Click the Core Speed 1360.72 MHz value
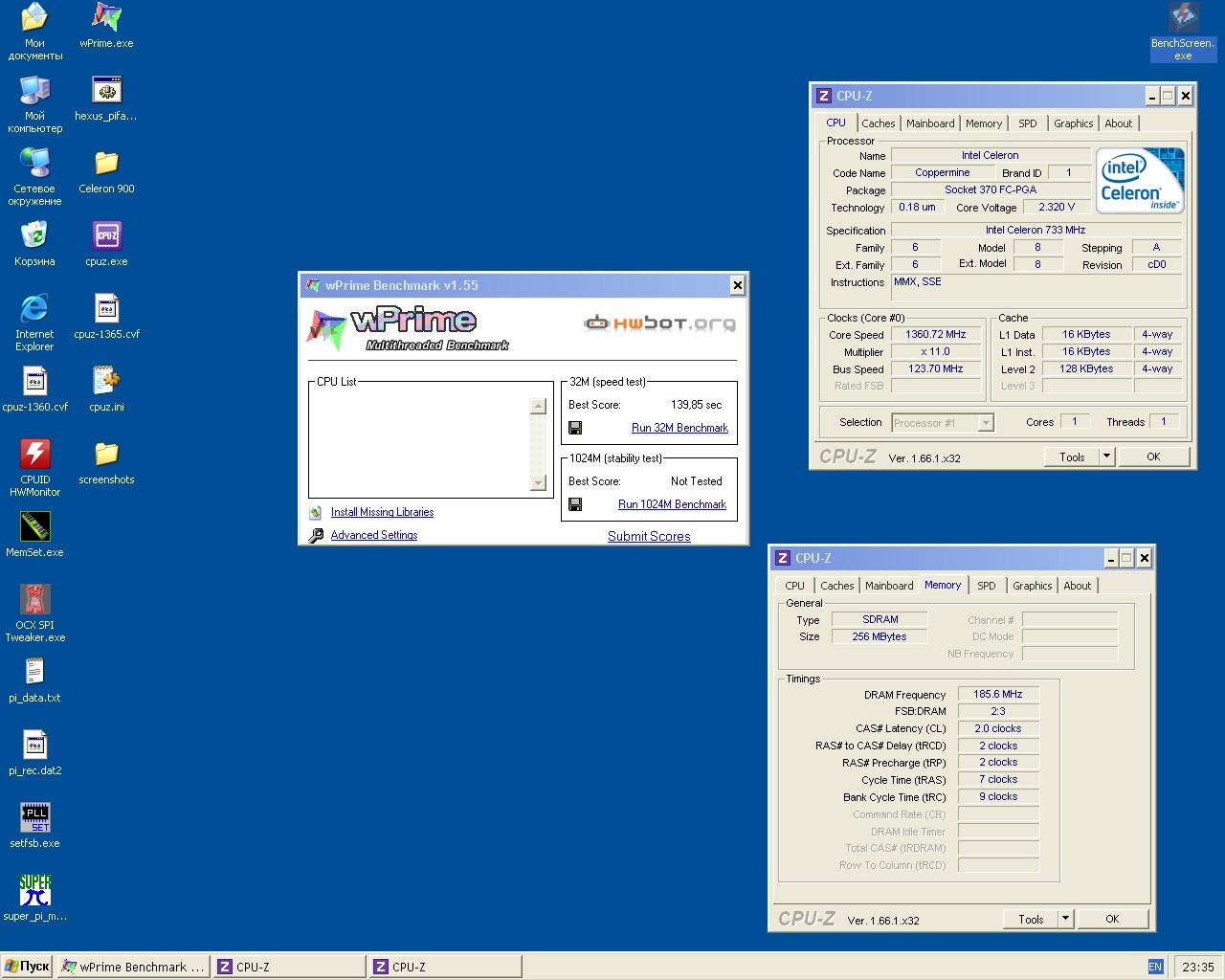The width and height of the screenshot is (1225, 980). coord(935,334)
